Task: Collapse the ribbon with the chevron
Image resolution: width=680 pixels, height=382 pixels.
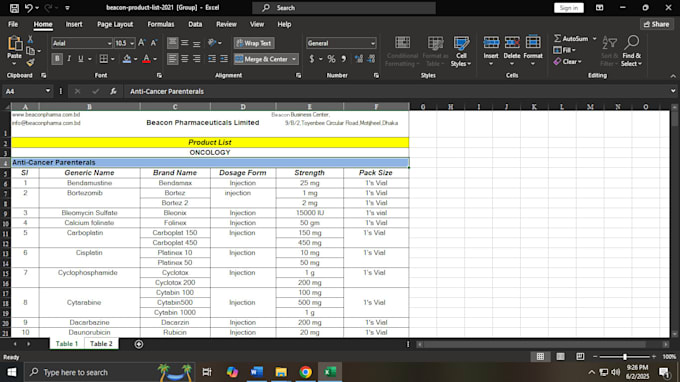Action: [673, 76]
